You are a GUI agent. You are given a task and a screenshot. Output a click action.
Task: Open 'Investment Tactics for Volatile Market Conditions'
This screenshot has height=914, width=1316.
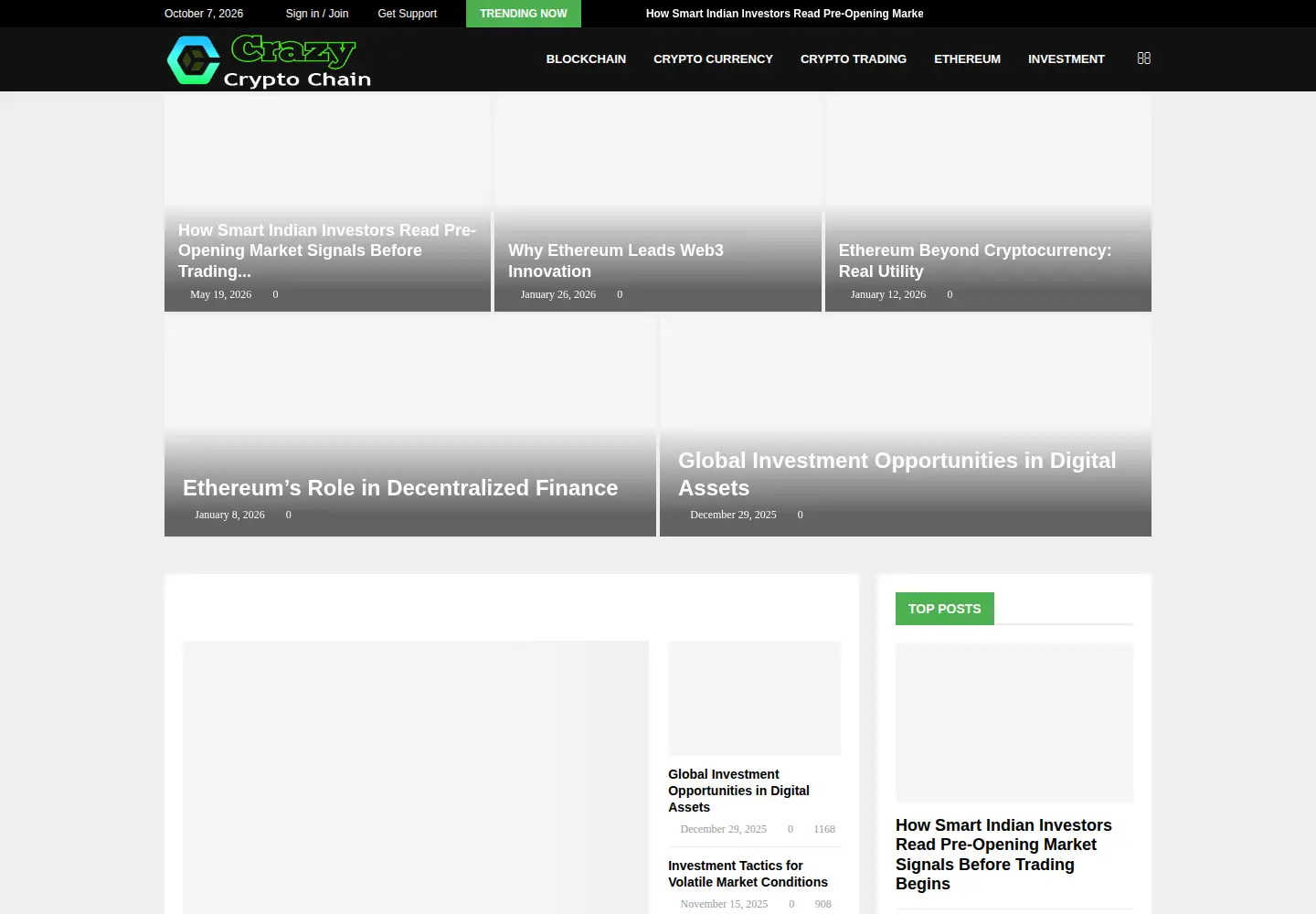(748, 874)
